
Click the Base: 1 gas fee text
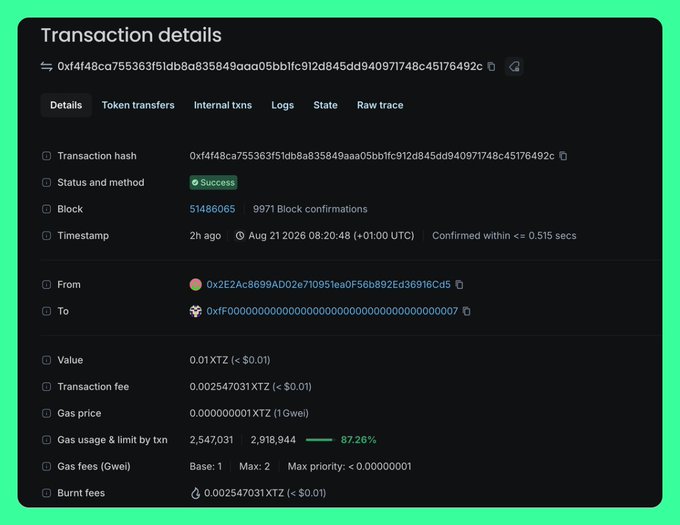tap(206, 466)
